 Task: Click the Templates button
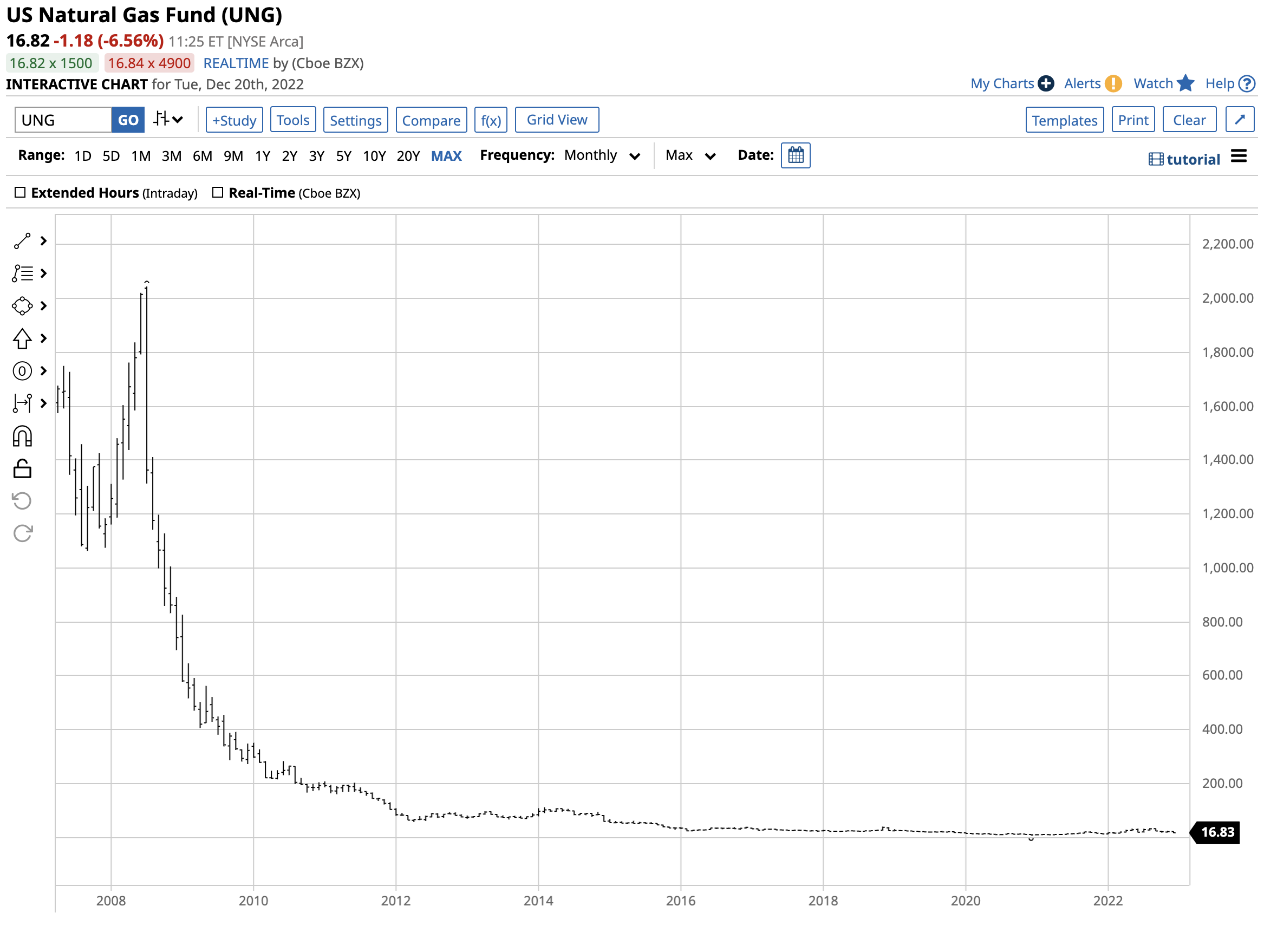pos(1064,120)
